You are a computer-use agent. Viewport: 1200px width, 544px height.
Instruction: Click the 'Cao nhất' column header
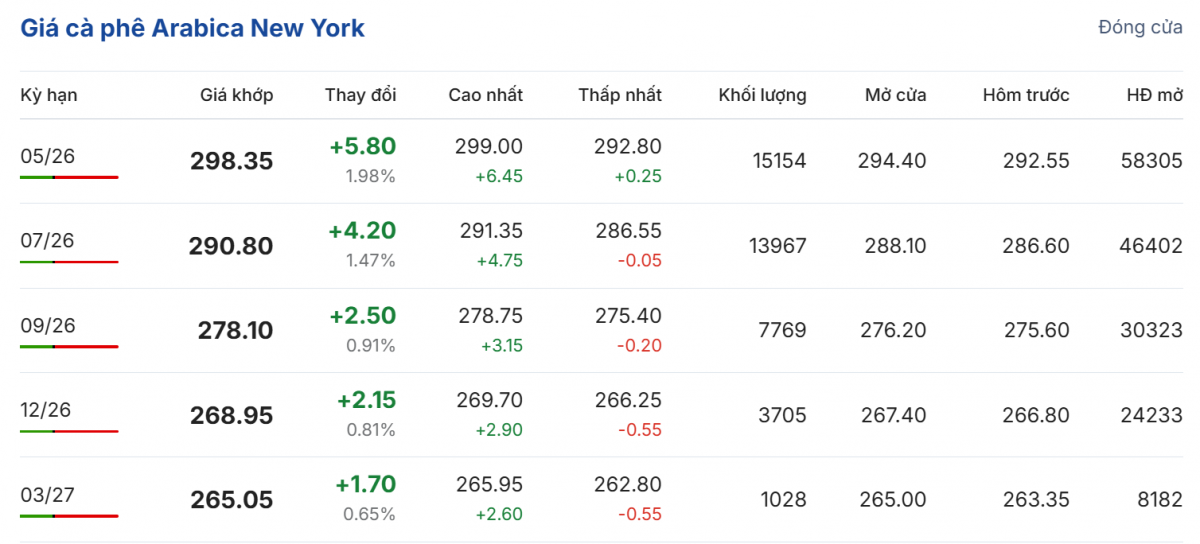485,95
